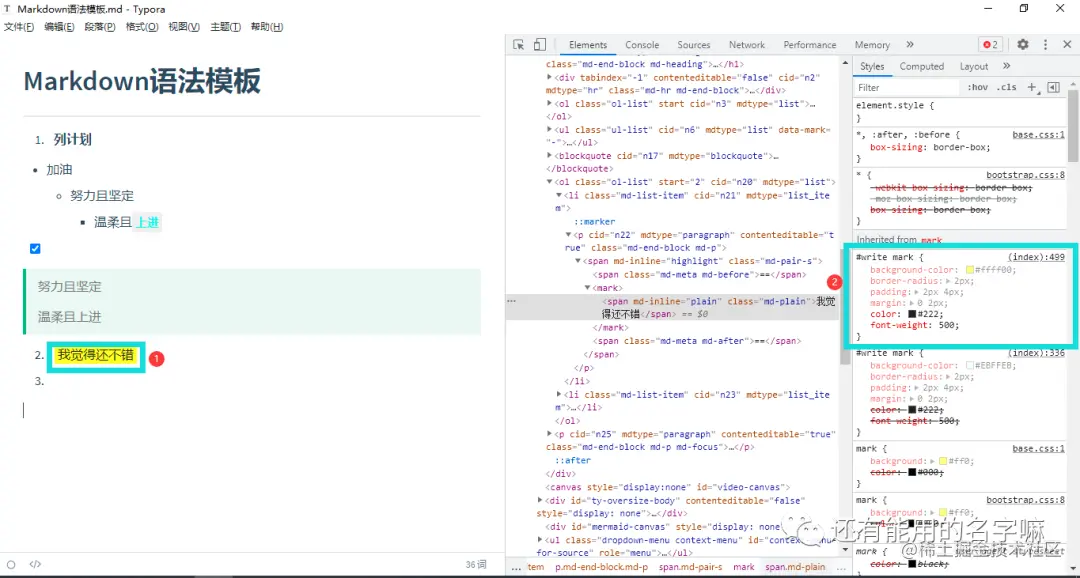This screenshot has height=578, width=1080.
Task: Focus the Styles Filter input field
Action: click(x=906, y=87)
